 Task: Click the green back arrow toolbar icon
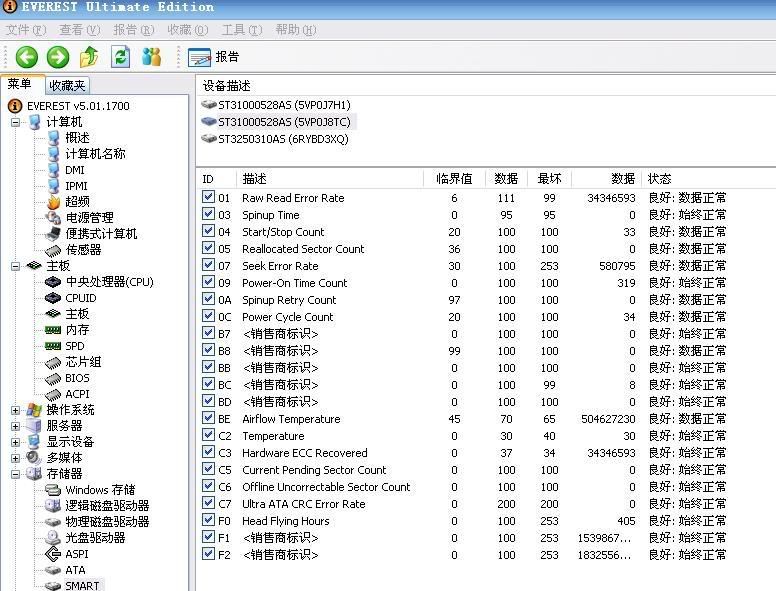click(x=26, y=57)
